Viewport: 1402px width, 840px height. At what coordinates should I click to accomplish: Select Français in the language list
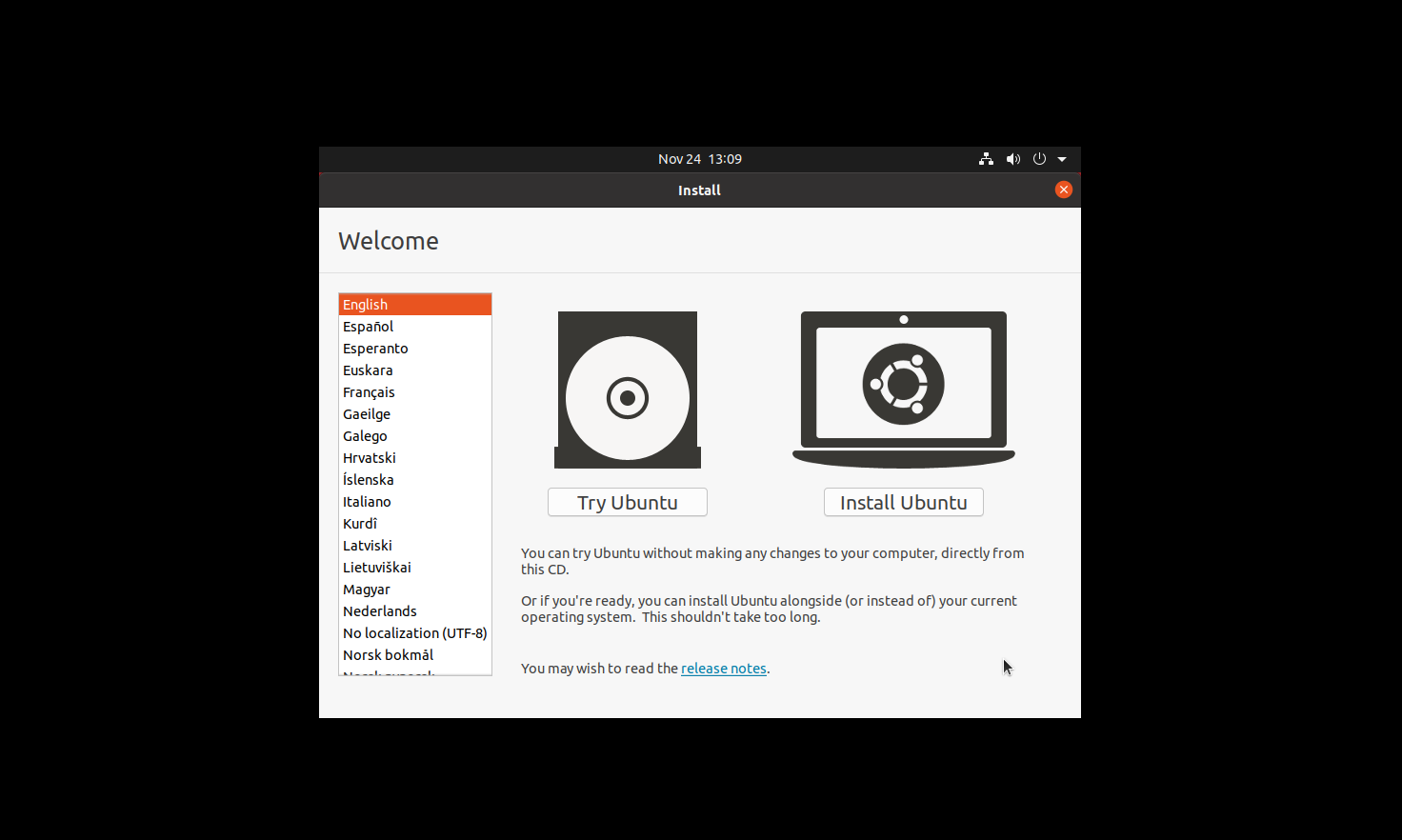click(x=415, y=392)
